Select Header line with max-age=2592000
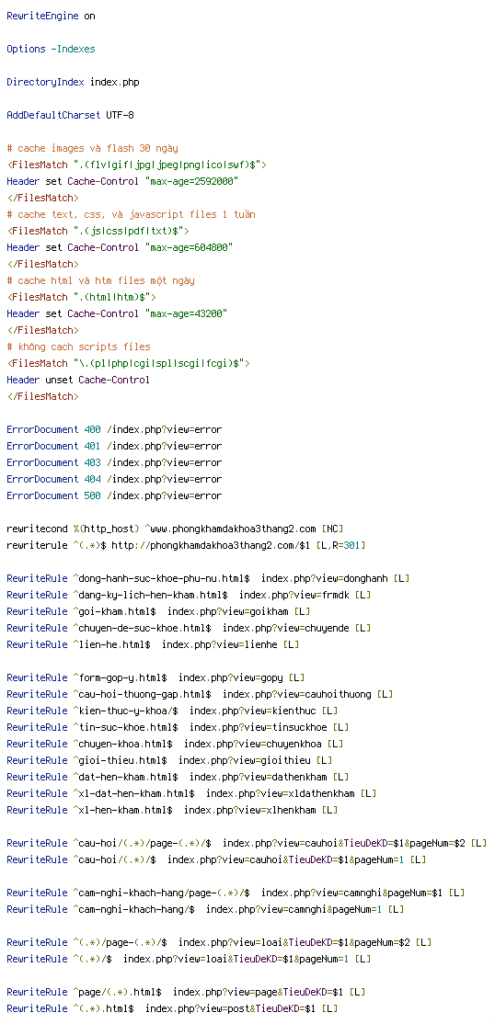The image size is (495, 1024). [x=122, y=182]
